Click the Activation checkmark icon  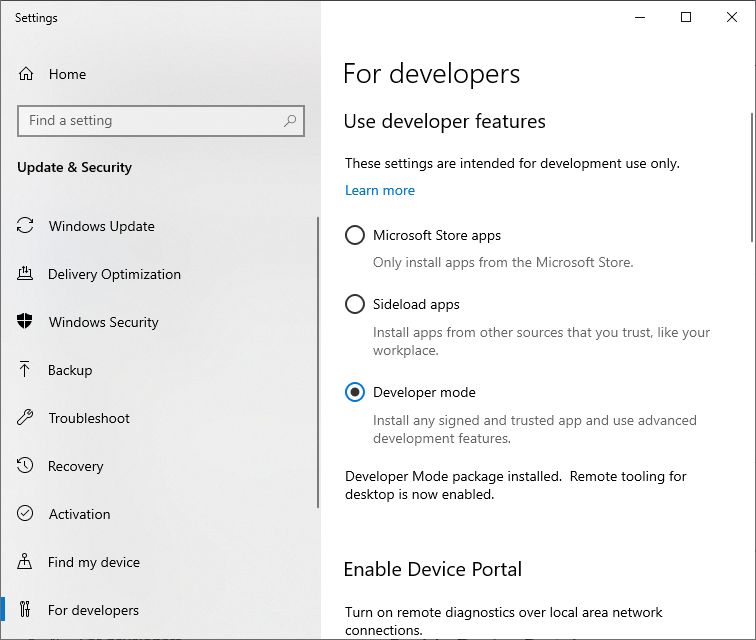[x=26, y=514]
